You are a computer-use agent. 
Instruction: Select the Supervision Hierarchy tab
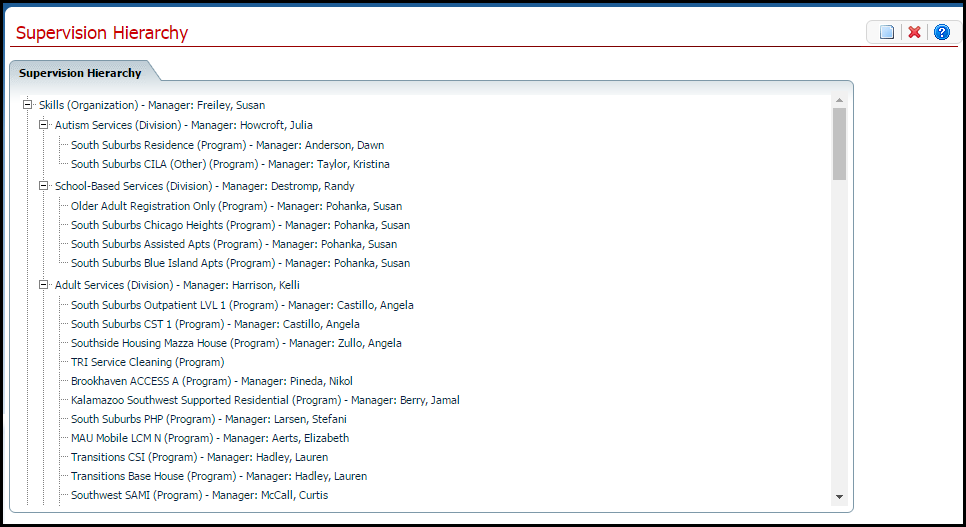(80, 73)
